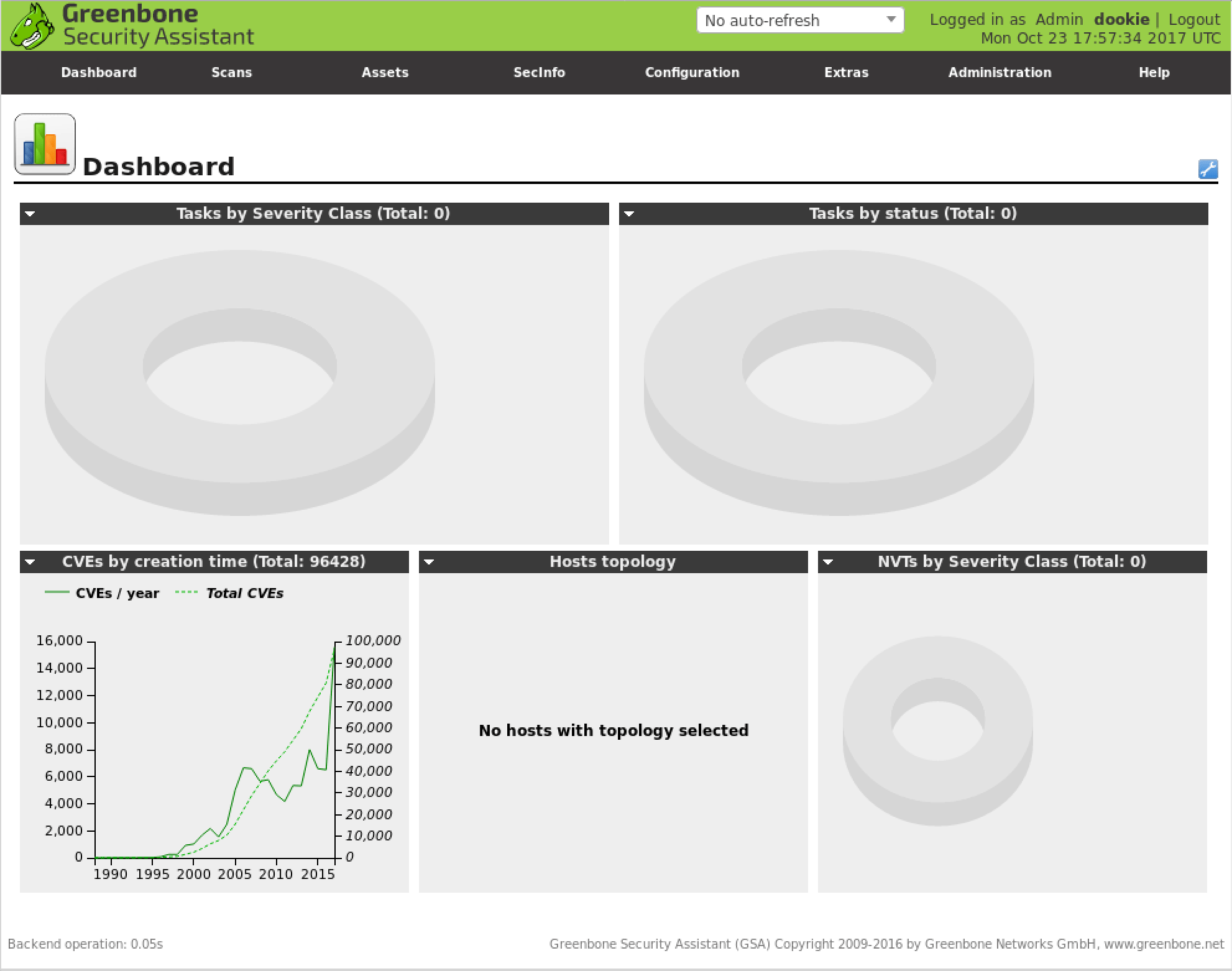
Task: Click the blue wrench edit dashboard icon
Action: tap(1207, 169)
